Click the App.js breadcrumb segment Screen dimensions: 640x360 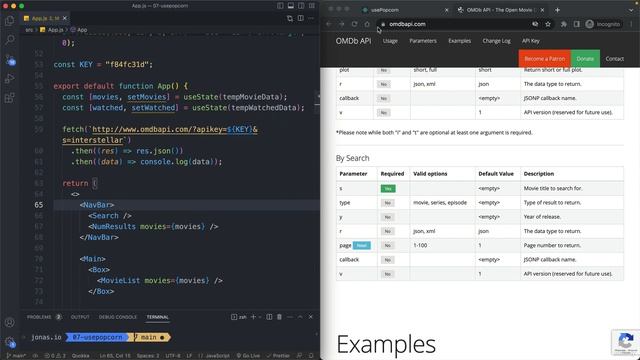click(51, 30)
